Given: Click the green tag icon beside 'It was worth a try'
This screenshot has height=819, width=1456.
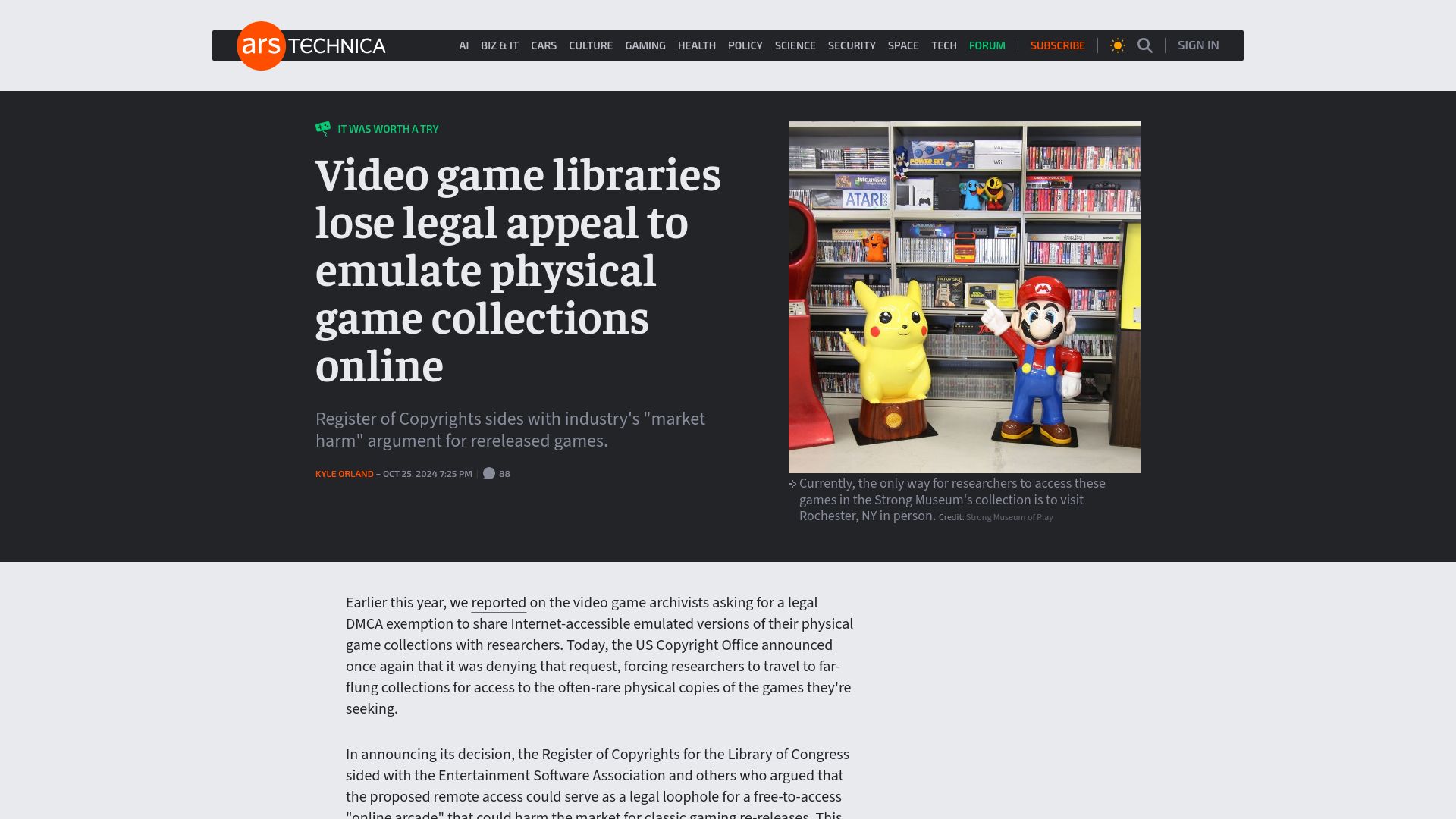Looking at the screenshot, I should 323,128.
